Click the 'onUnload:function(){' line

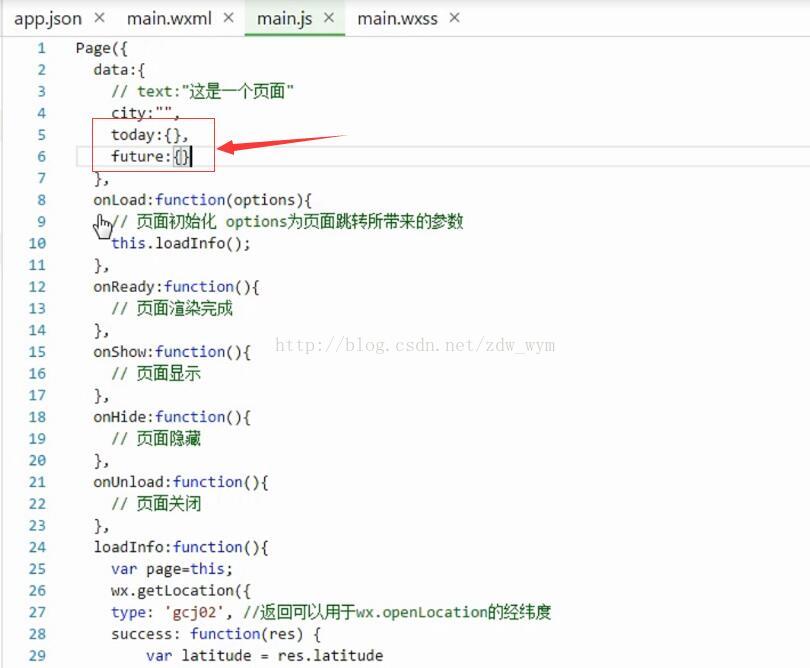[x=181, y=482]
